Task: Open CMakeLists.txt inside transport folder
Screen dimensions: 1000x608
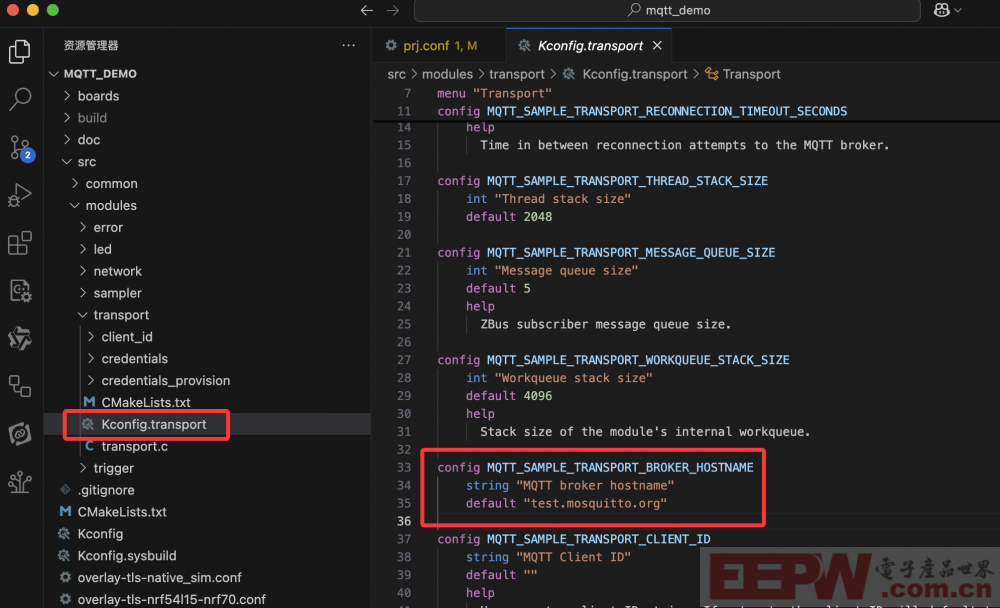Action: click(x=207, y=402)
